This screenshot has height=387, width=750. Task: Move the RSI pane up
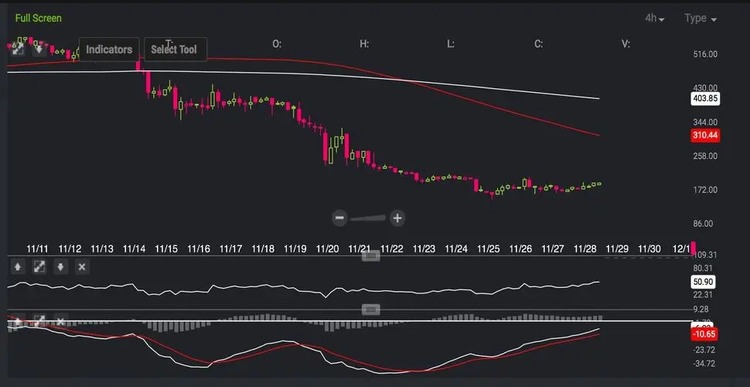18,267
